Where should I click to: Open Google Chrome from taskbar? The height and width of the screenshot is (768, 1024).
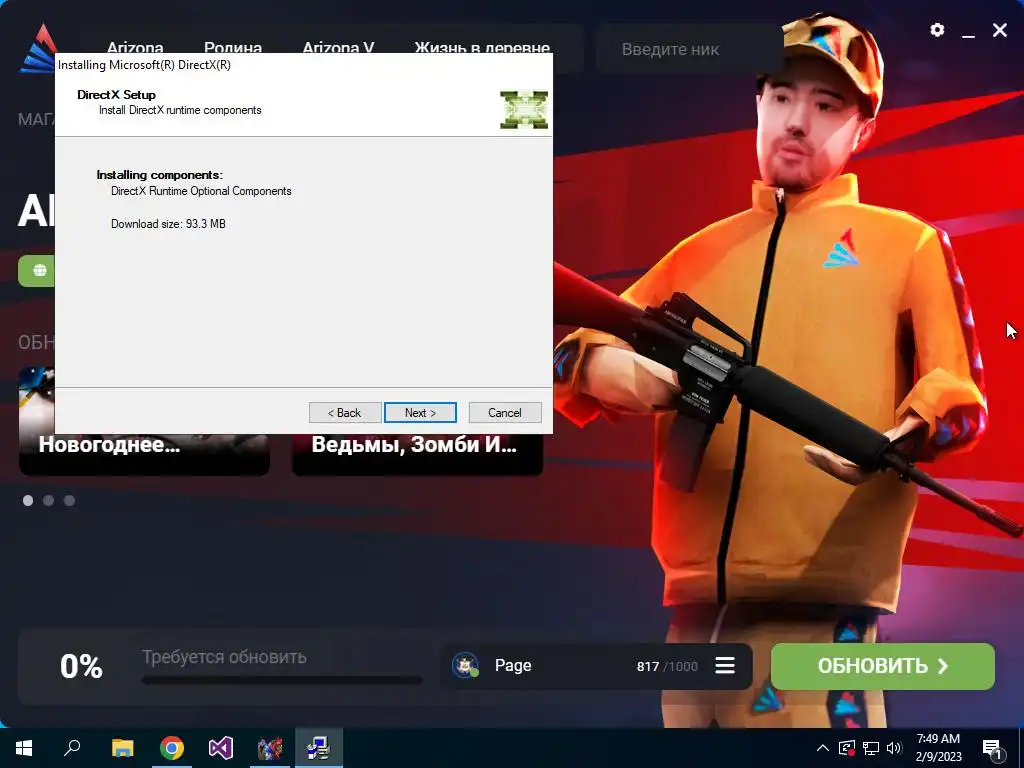click(x=172, y=748)
